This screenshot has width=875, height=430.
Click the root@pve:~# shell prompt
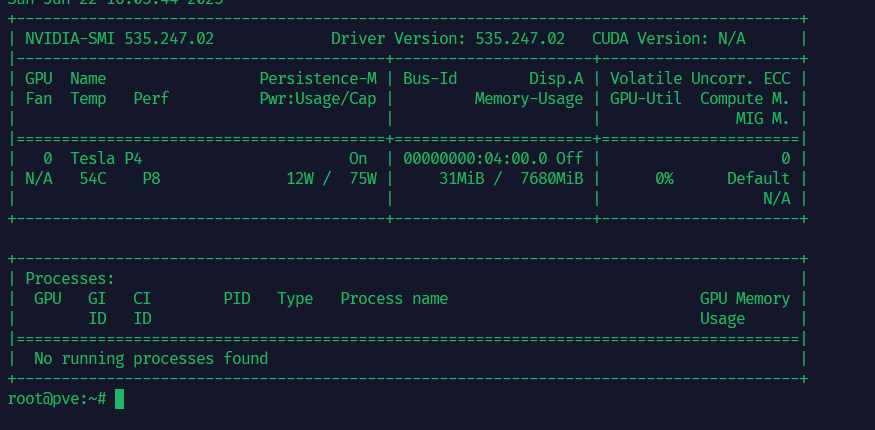click(57, 399)
